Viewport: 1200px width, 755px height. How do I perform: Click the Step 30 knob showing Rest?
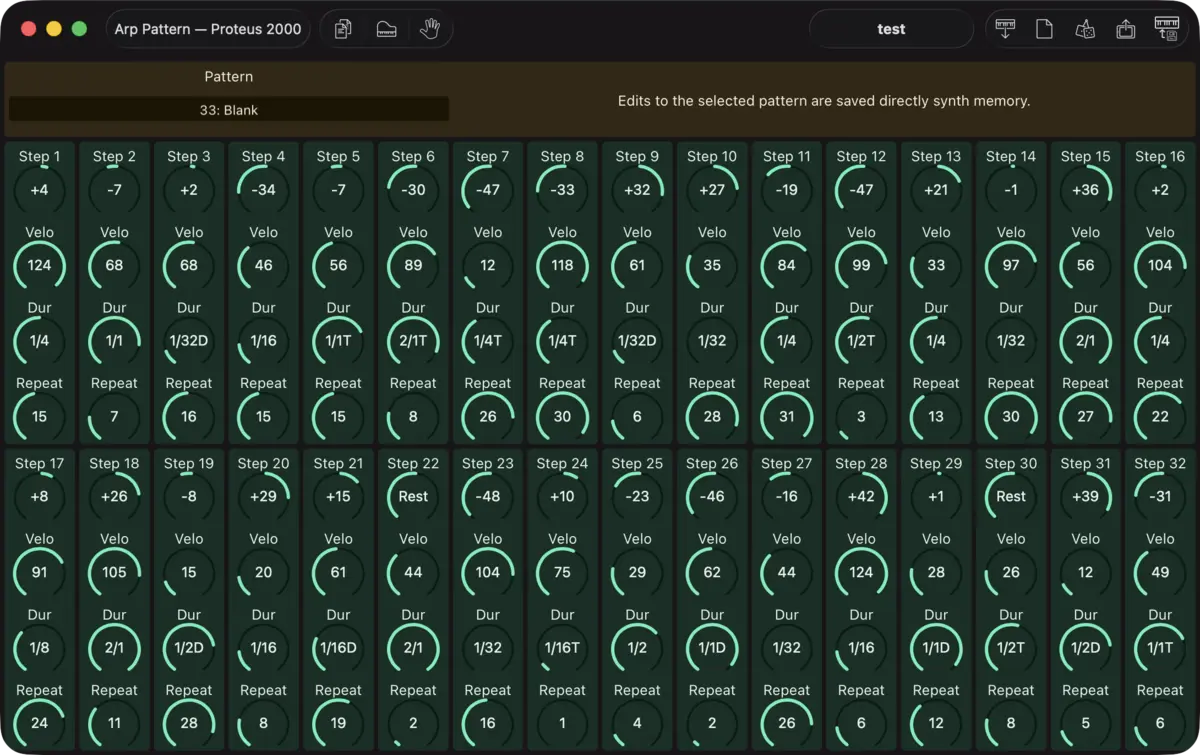pos(1011,497)
